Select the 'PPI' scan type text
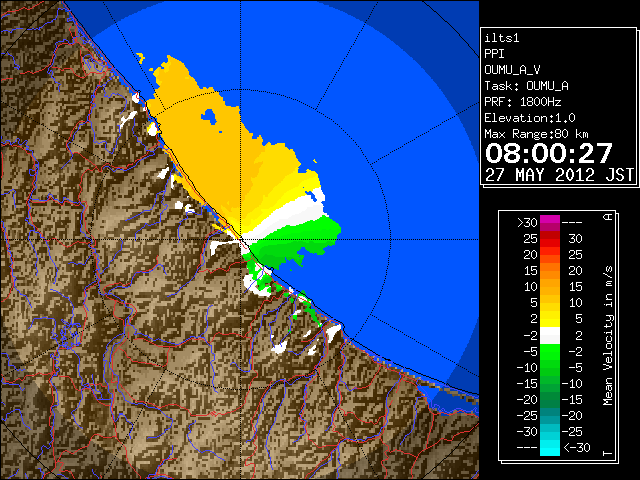The width and height of the screenshot is (640, 480). pyautogui.click(x=494, y=54)
